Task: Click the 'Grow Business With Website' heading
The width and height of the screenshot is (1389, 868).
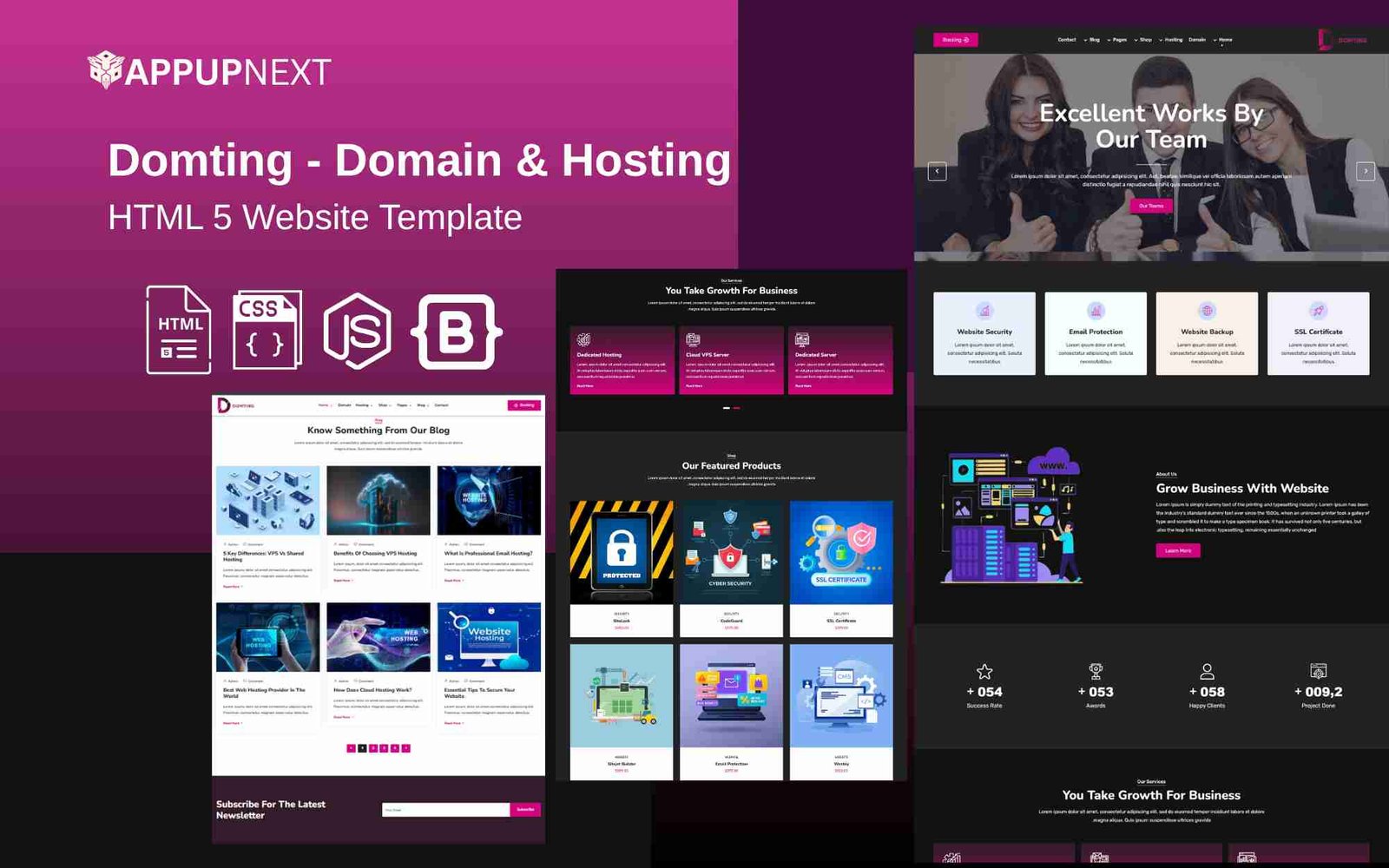Action: click(1242, 489)
